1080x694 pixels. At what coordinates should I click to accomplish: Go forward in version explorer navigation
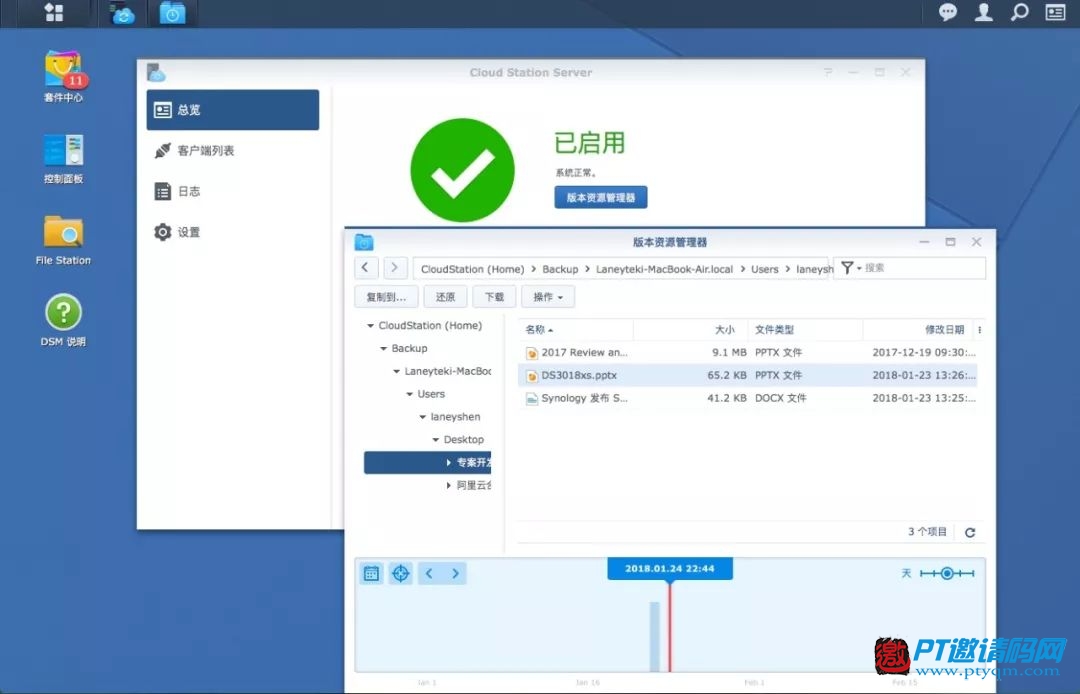click(394, 268)
